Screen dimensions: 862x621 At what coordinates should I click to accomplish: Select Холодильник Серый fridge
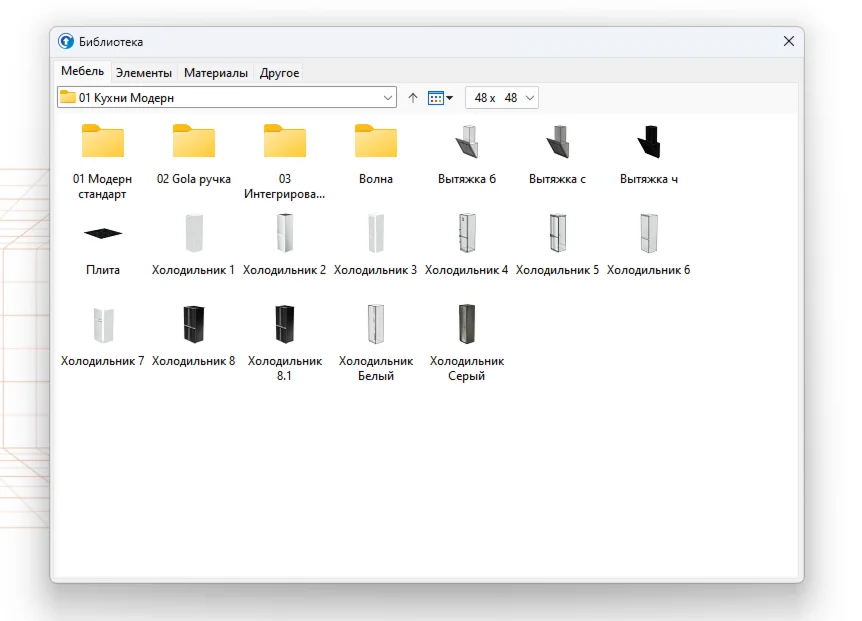click(467, 324)
